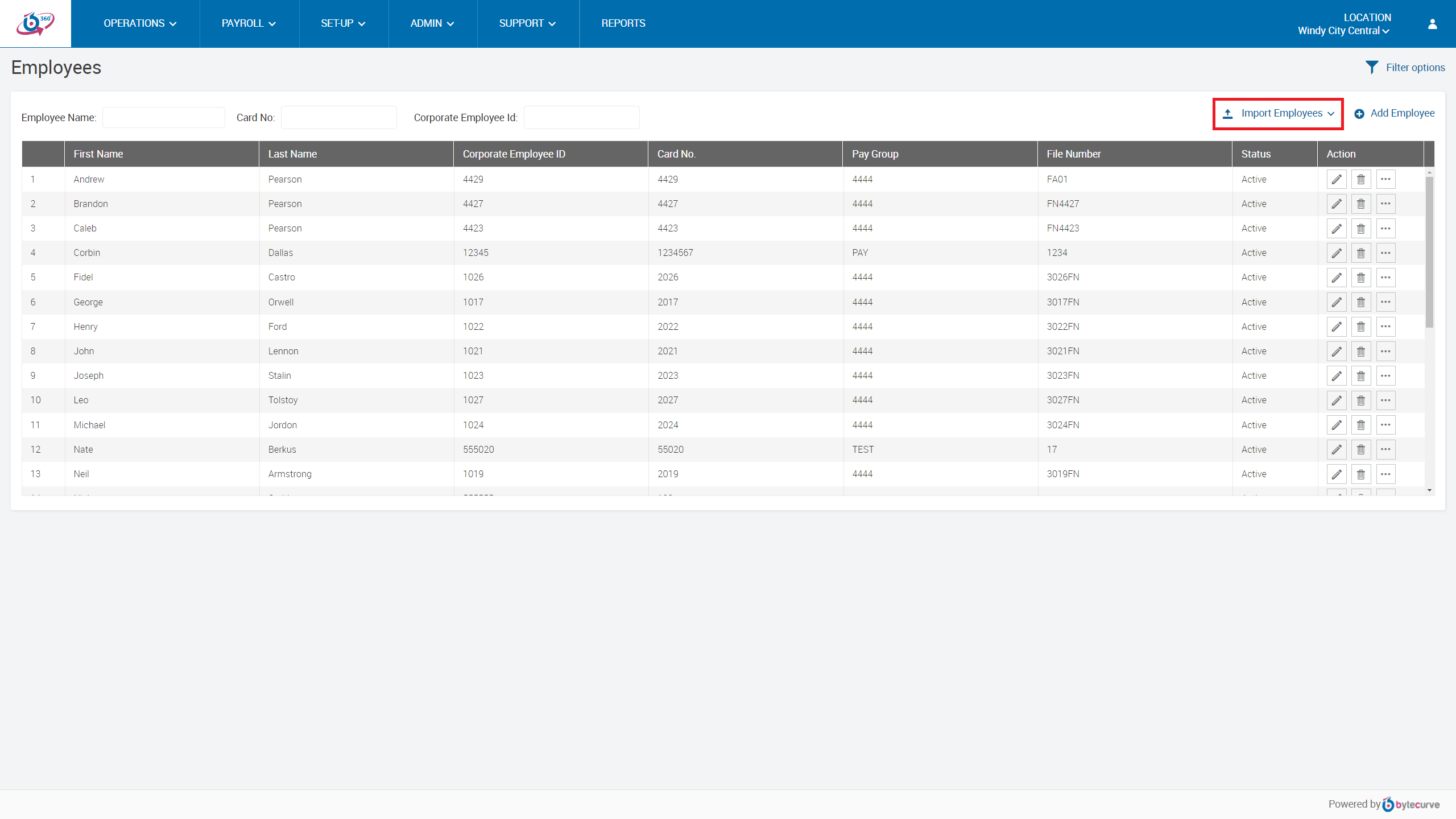
Task: Click trash icon for Joseph Stalin row
Action: (1360, 375)
